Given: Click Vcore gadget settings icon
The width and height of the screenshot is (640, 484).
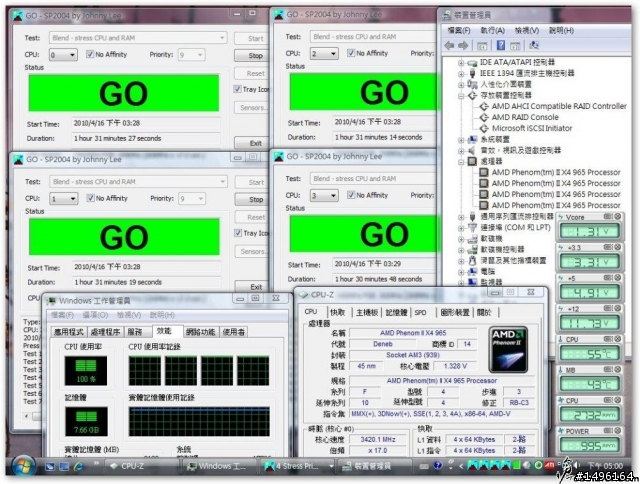Looking at the screenshot, I should 608,216.
